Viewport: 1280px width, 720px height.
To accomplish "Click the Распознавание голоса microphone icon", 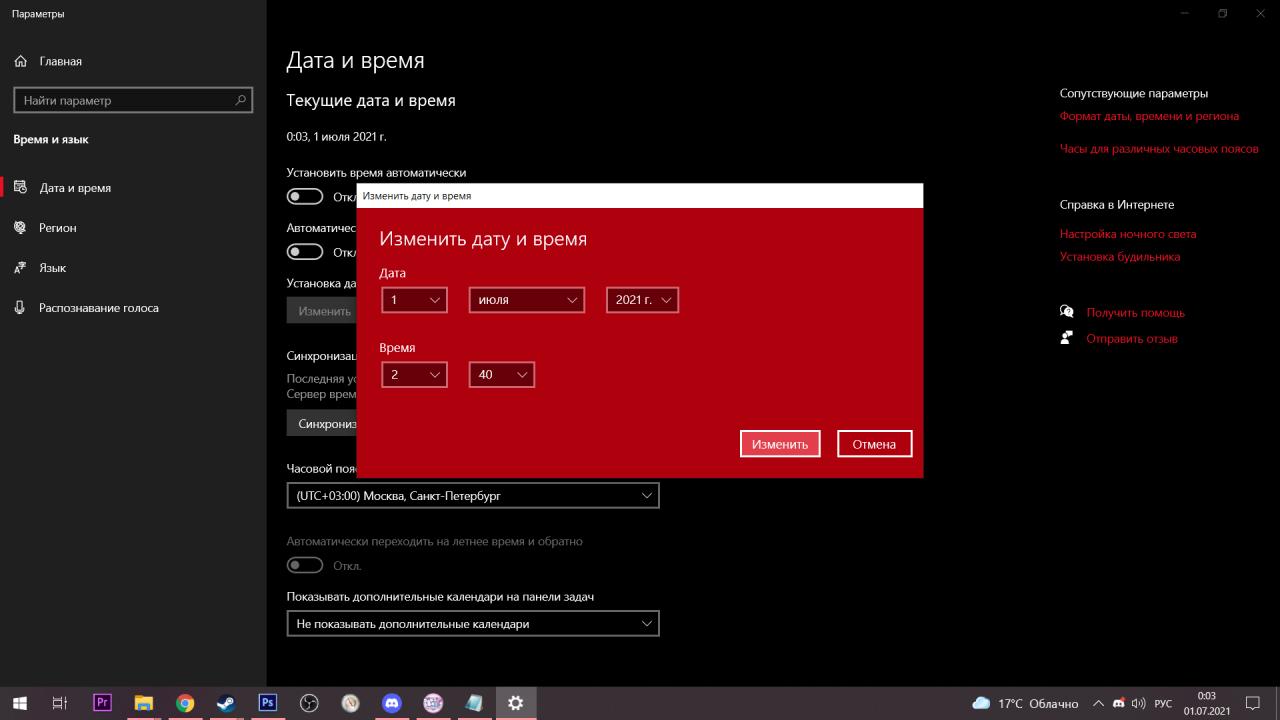I will pyautogui.click(x=20, y=308).
